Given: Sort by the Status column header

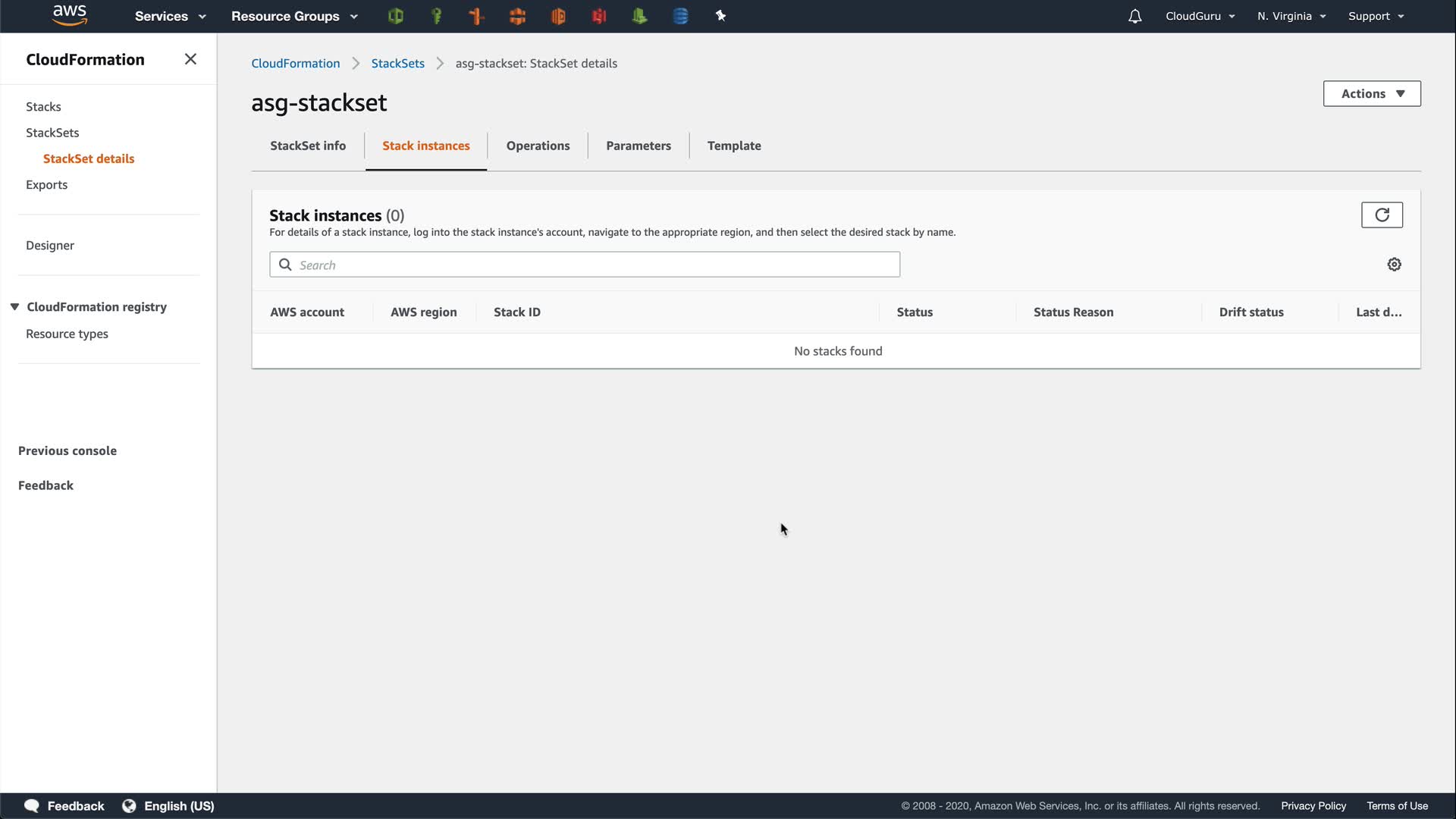Looking at the screenshot, I should (915, 312).
